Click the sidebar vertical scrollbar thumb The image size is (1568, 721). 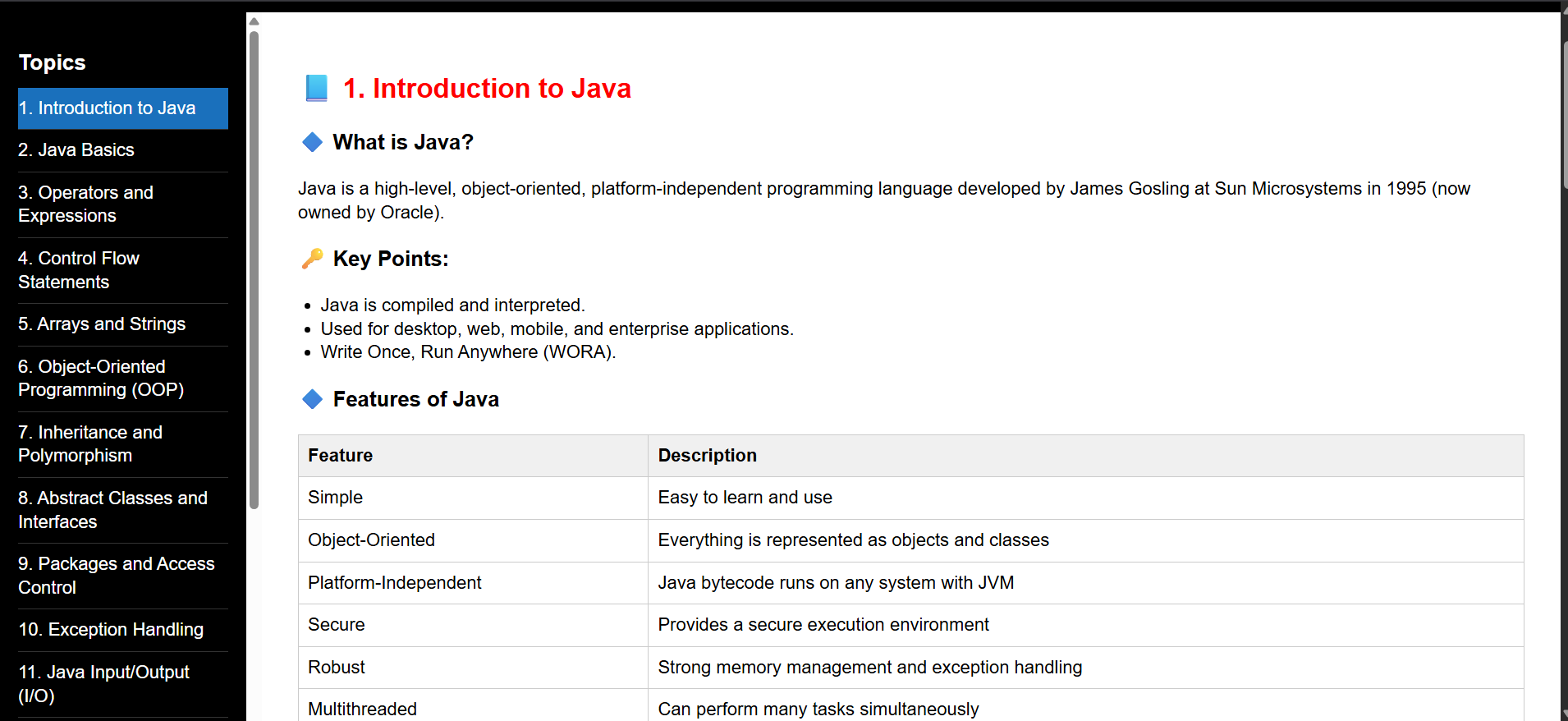pyautogui.click(x=254, y=269)
